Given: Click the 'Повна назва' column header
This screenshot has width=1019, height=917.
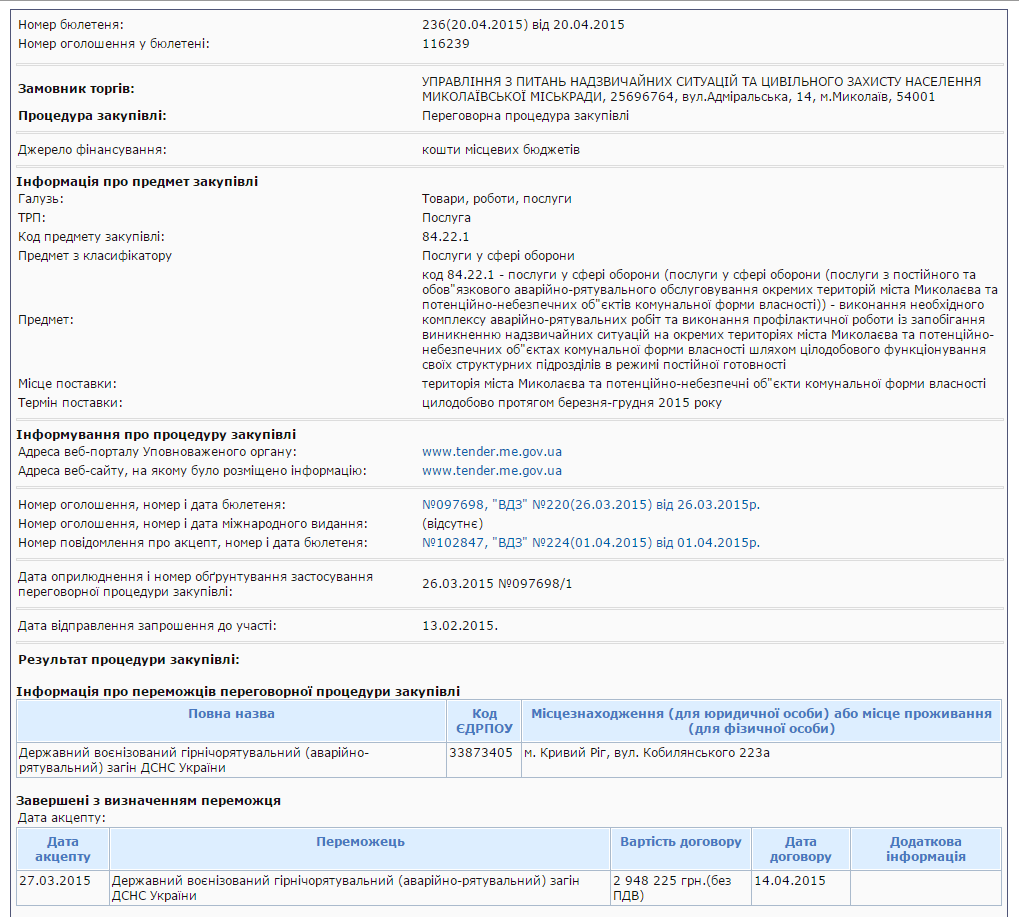Looking at the screenshot, I should click(x=231, y=714).
